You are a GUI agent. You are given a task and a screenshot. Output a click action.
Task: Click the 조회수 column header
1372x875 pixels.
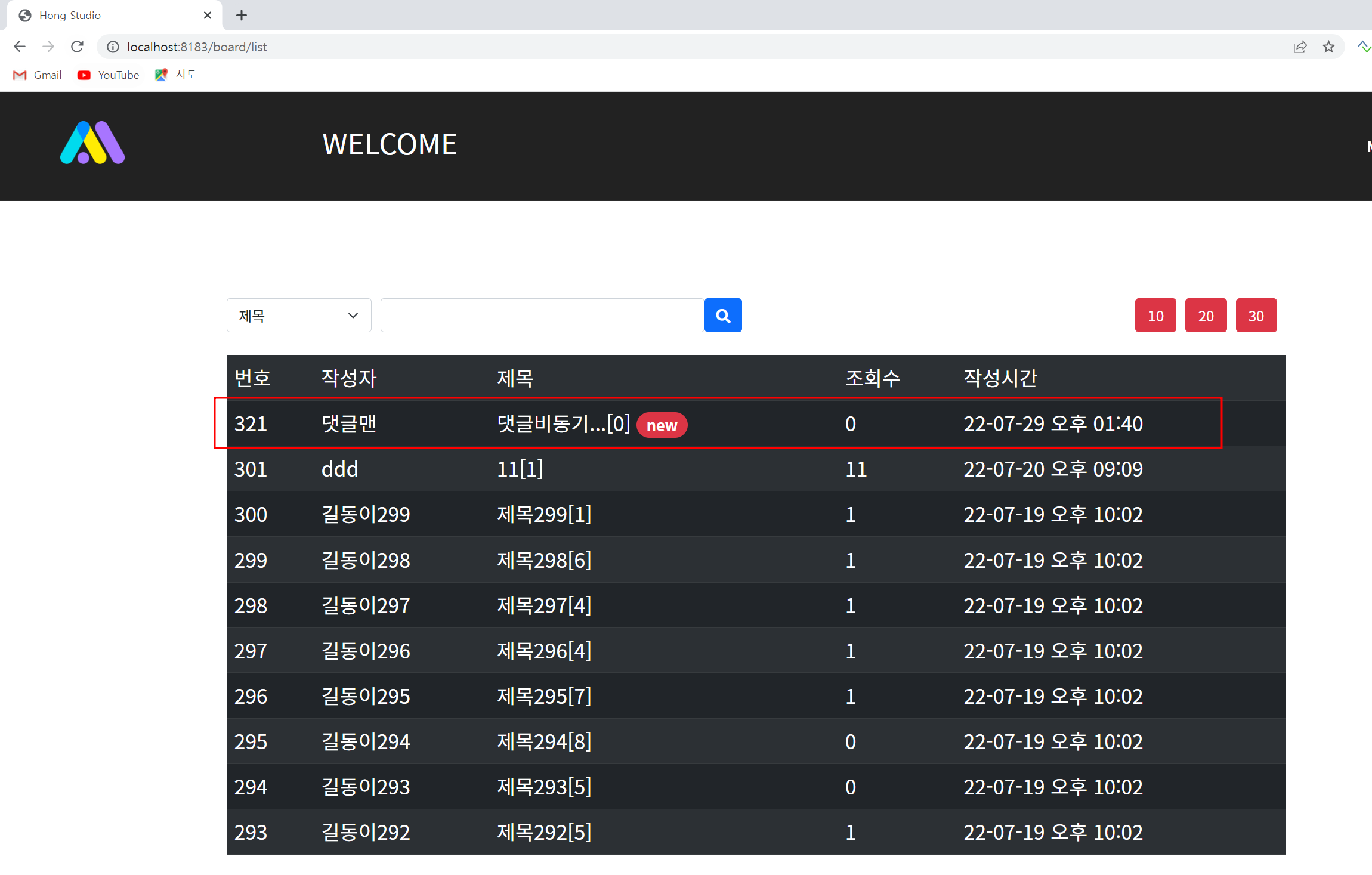[873, 378]
